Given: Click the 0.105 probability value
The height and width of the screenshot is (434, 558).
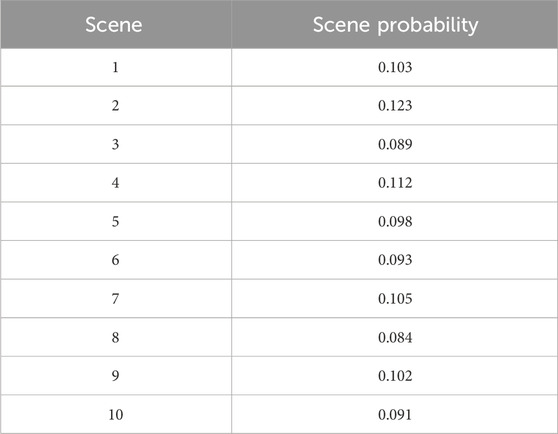Looking at the screenshot, I should [x=395, y=299].
